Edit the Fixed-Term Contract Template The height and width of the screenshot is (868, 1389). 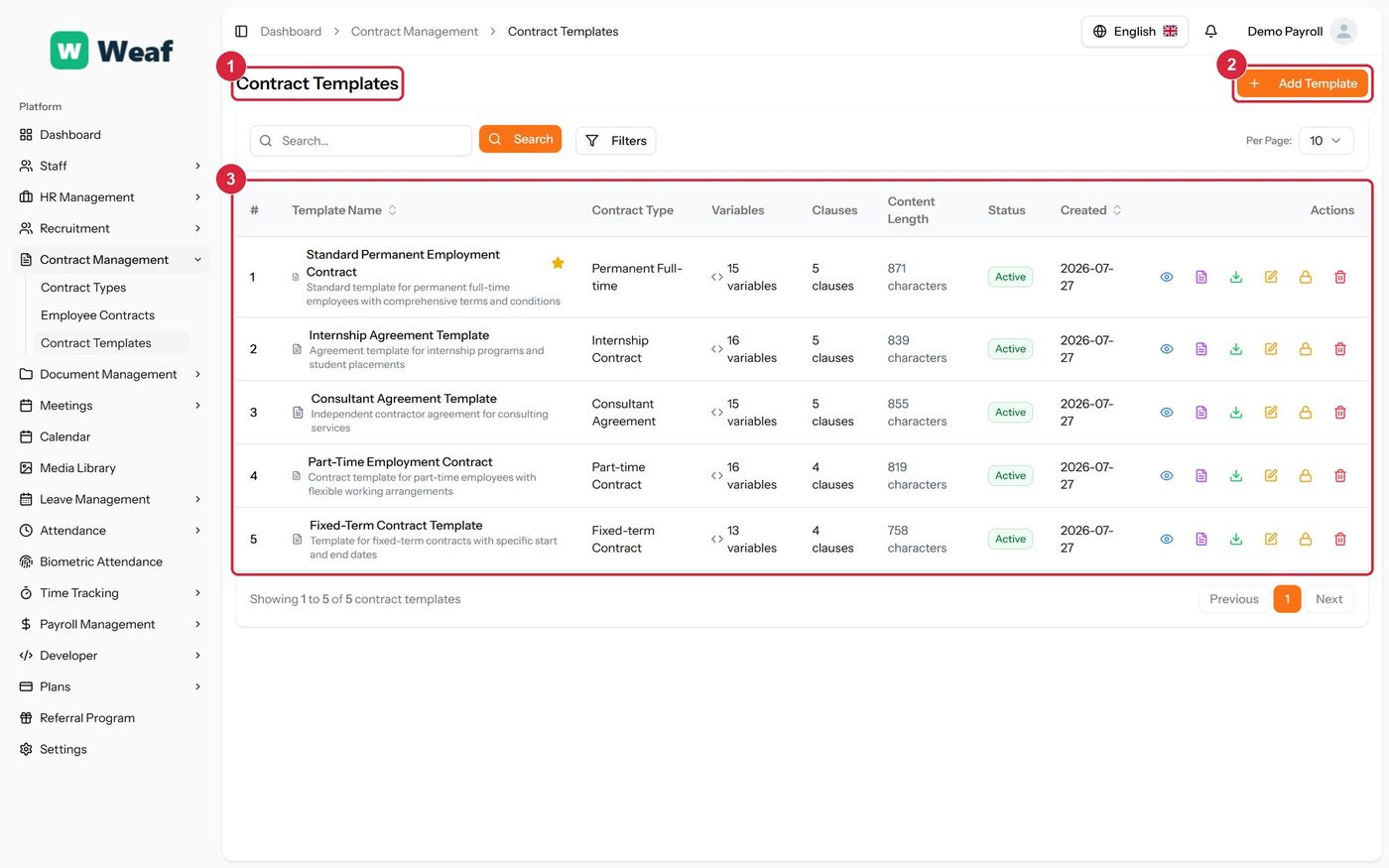[x=1271, y=540]
